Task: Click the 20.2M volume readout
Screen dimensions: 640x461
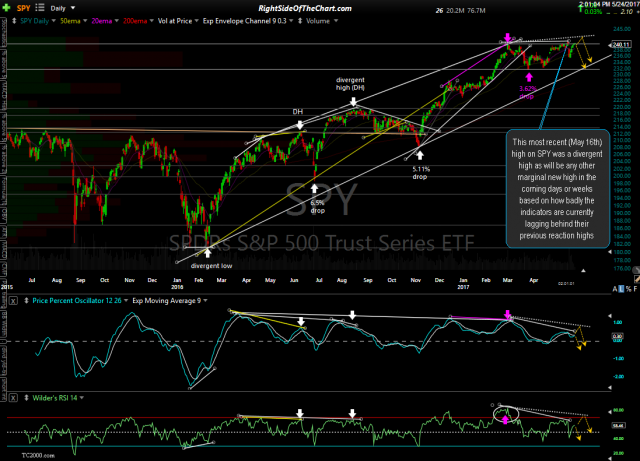Action: coord(455,11)
